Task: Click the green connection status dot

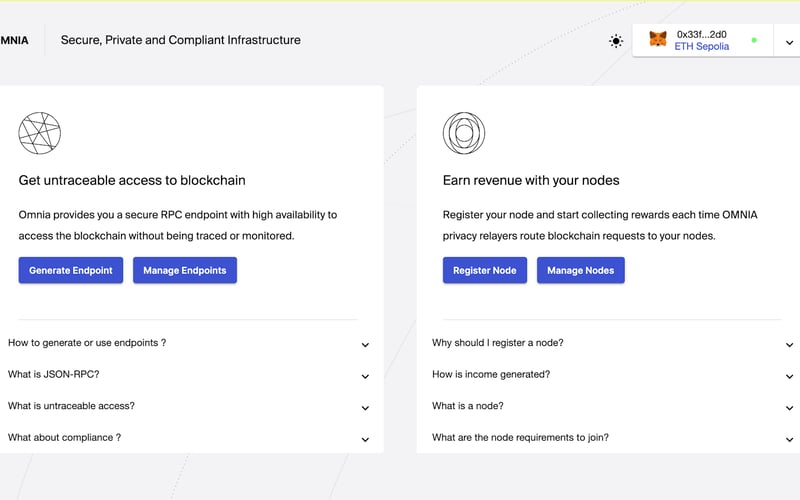Action: click(754, 41)
